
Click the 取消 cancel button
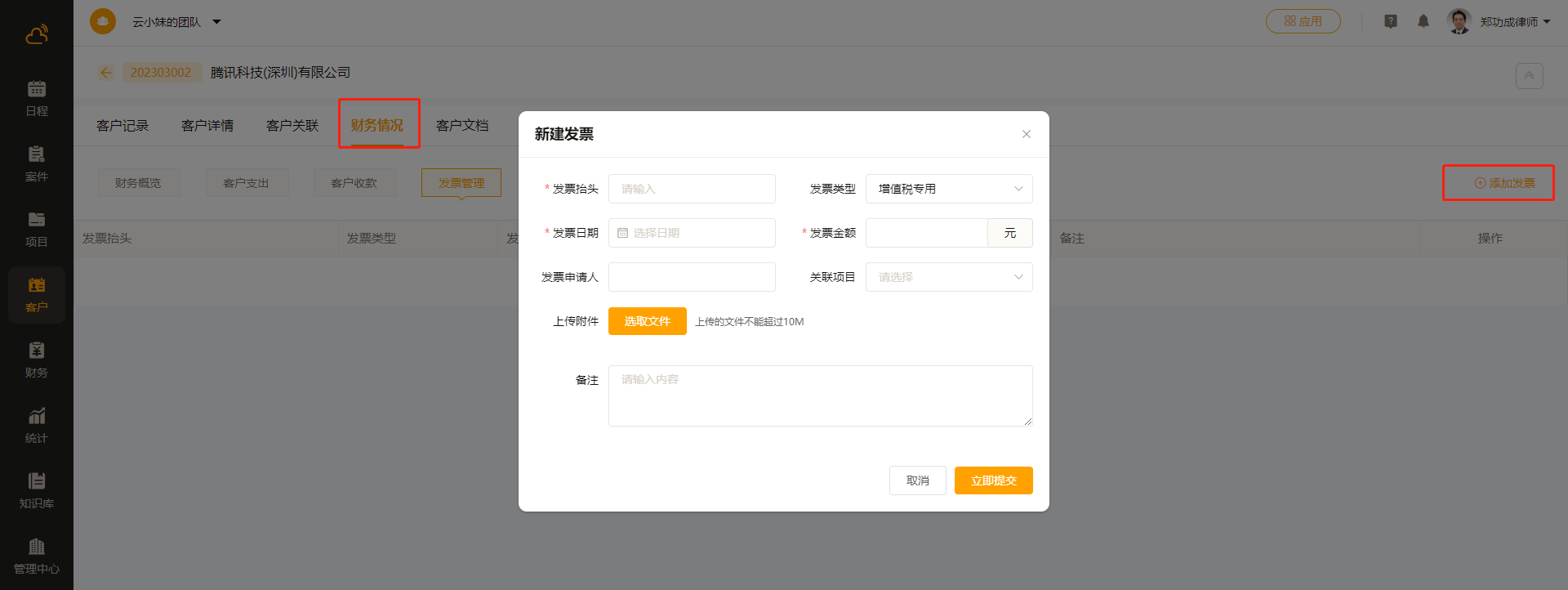point(917,480)
